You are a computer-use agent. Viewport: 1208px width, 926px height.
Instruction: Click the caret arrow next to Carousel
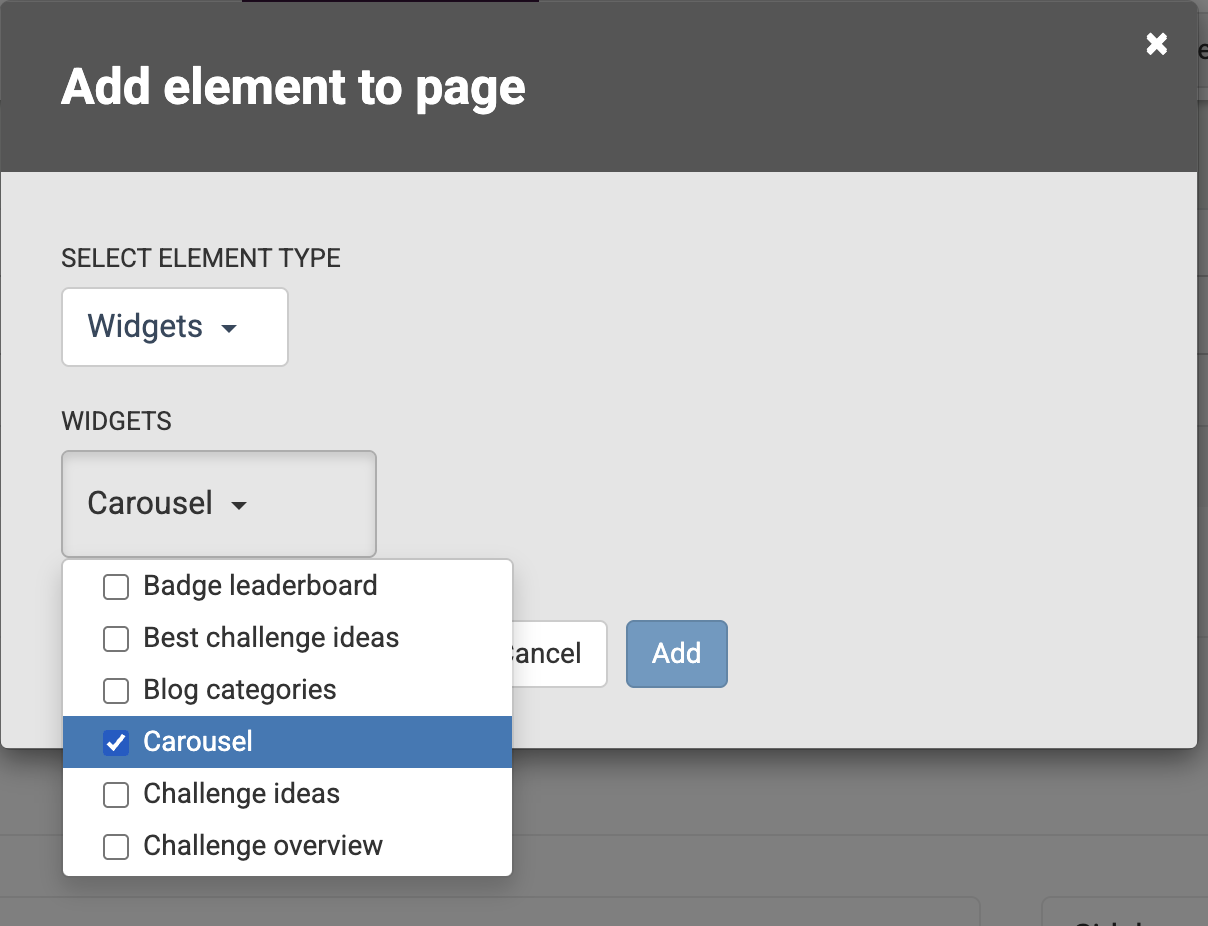239,506
